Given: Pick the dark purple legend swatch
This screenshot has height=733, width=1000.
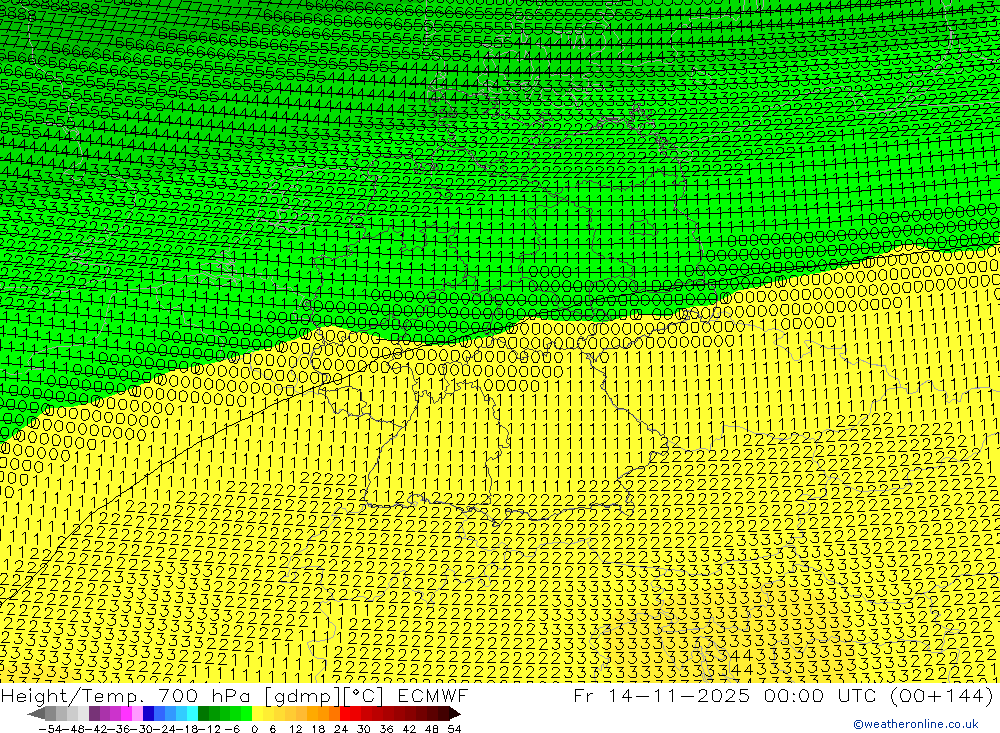Looking at the screenshot, I should pos(94,714).
